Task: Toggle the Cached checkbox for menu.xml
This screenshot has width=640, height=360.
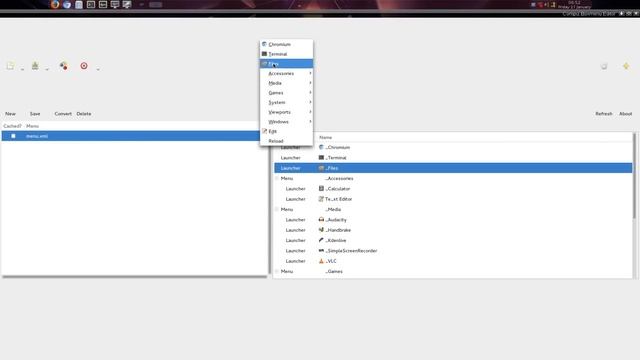Action: click(x=13, y=136)
